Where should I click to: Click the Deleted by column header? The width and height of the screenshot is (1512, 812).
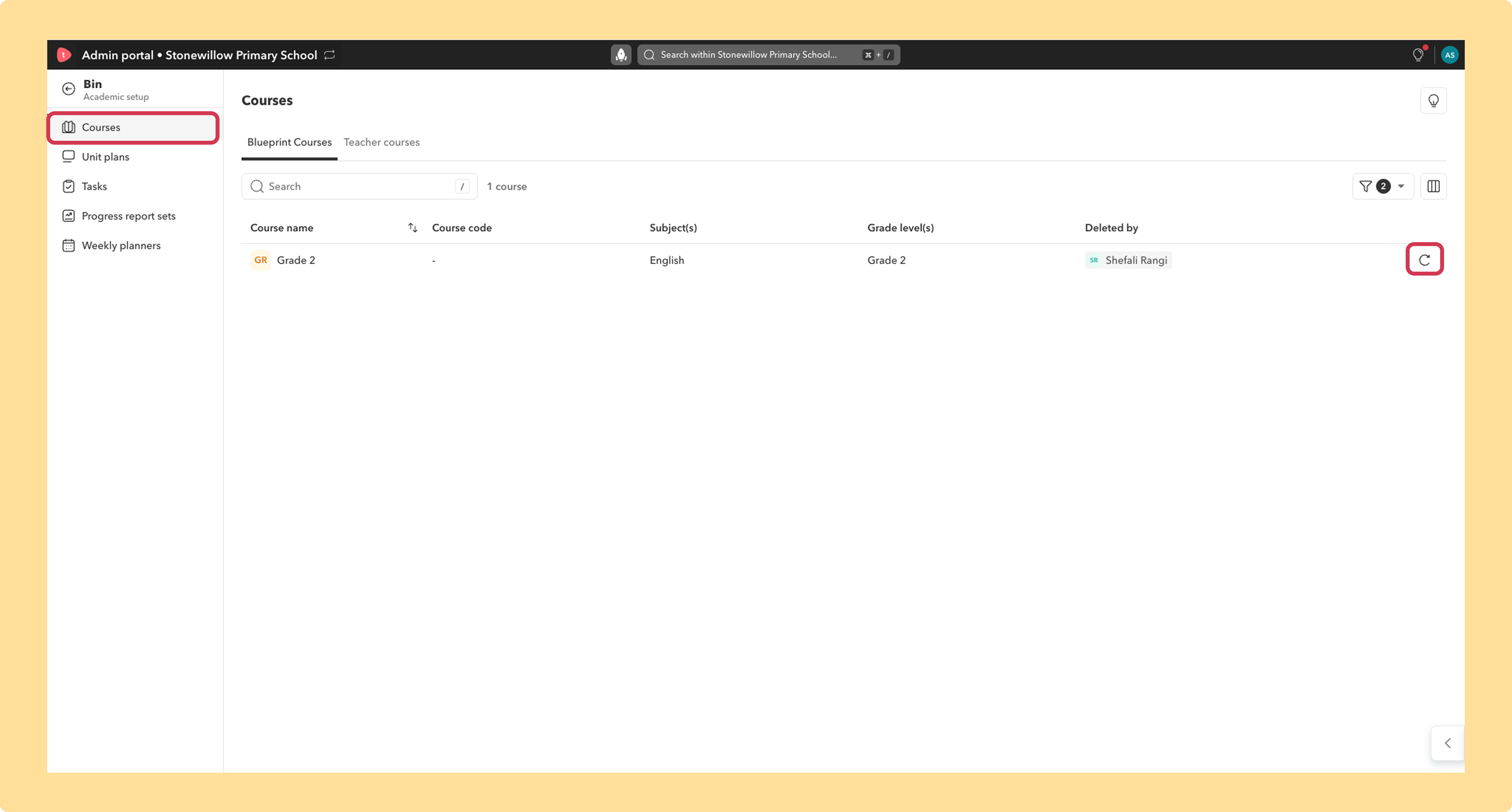click(x=1111, y=228)
